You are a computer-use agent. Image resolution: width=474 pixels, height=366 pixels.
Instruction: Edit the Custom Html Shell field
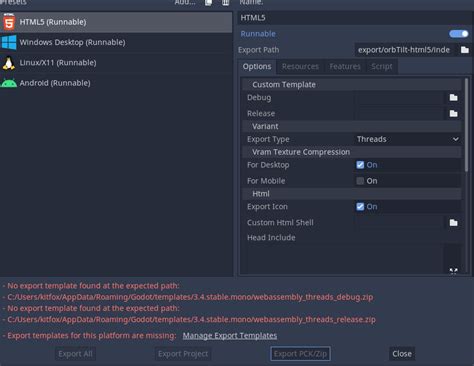[400, 223]
